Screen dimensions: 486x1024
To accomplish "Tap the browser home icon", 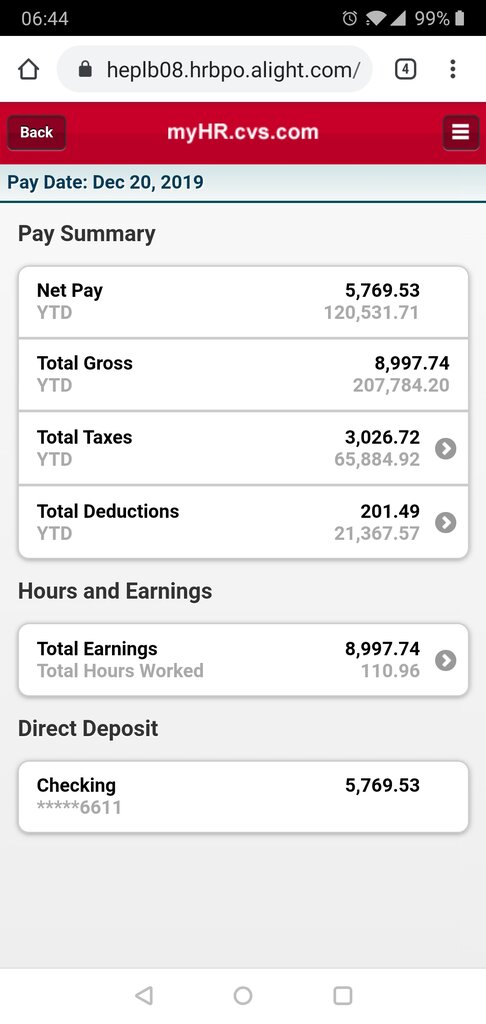I will click(28, 70).
